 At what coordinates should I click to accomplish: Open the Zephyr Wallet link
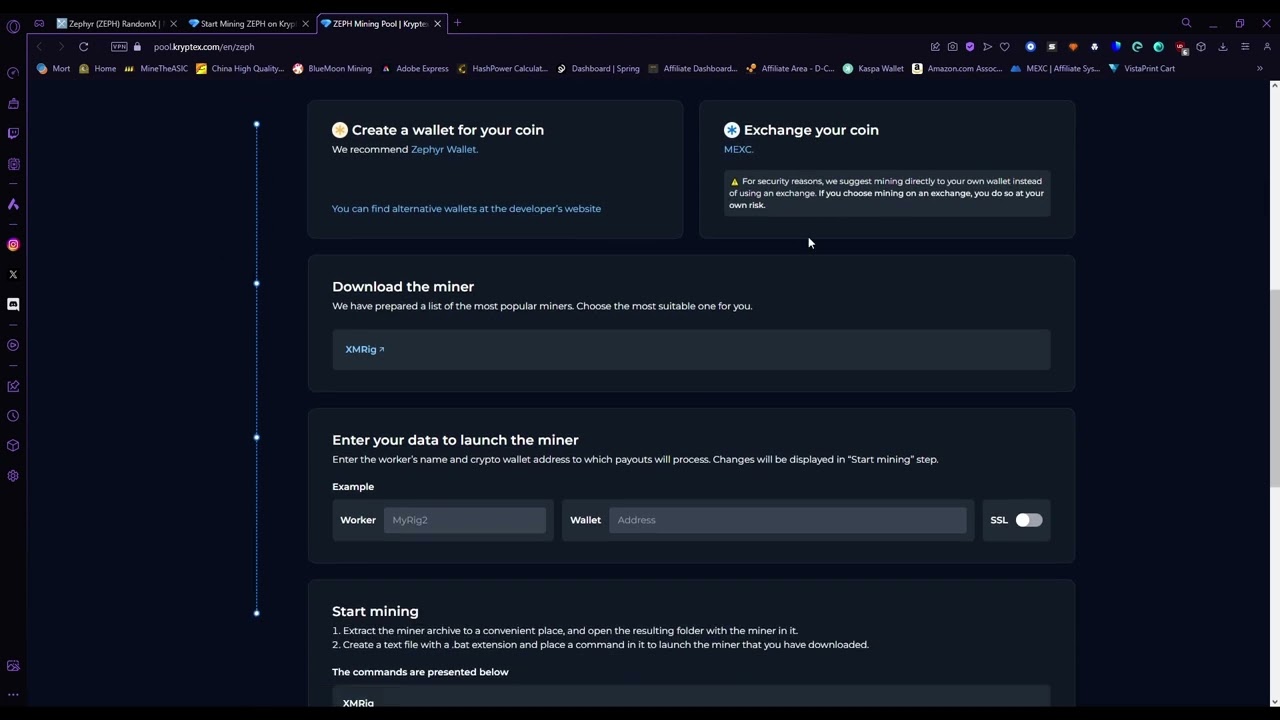pyautogui.click(x=444, y=149)
